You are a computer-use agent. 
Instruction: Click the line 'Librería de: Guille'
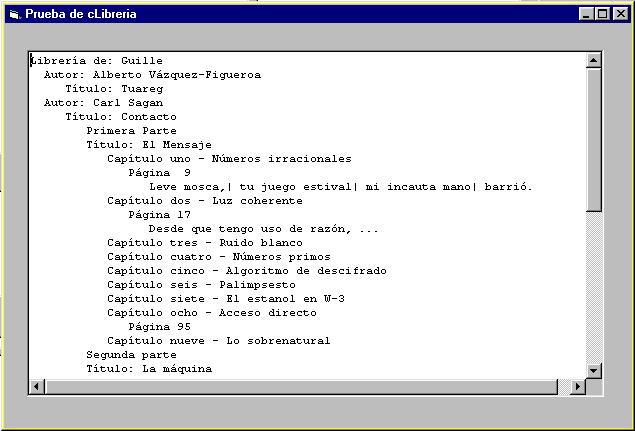pyautogui.click(x=97, y=61)
